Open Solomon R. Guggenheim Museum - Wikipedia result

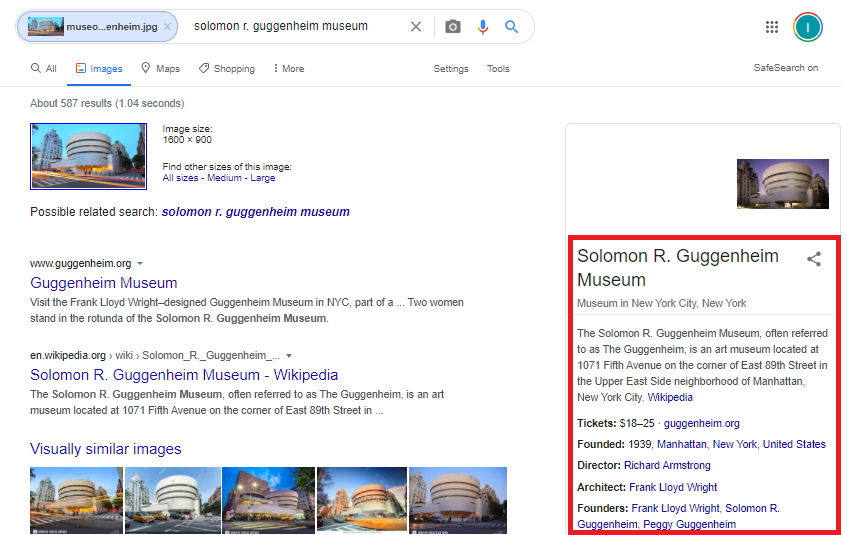click(184, 374)
